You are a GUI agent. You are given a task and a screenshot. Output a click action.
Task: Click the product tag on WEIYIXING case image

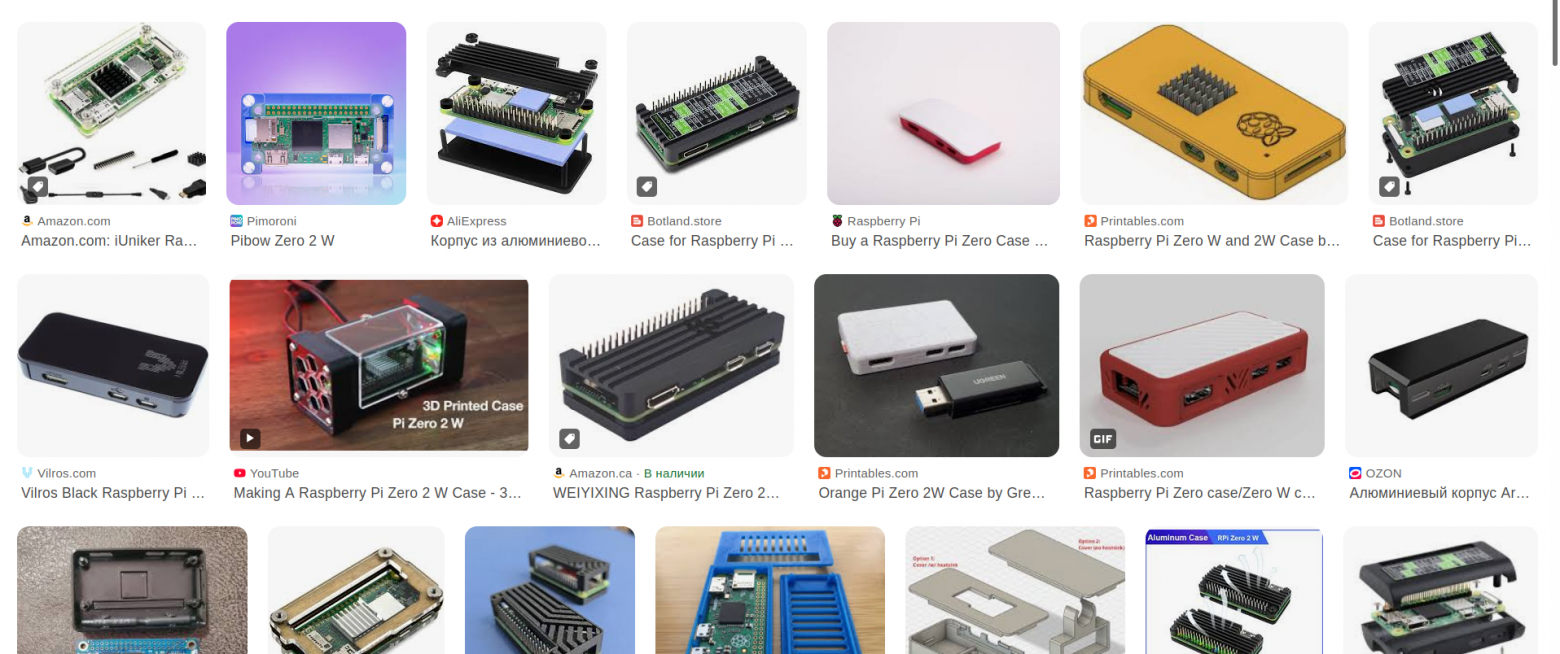click(568, 438)
